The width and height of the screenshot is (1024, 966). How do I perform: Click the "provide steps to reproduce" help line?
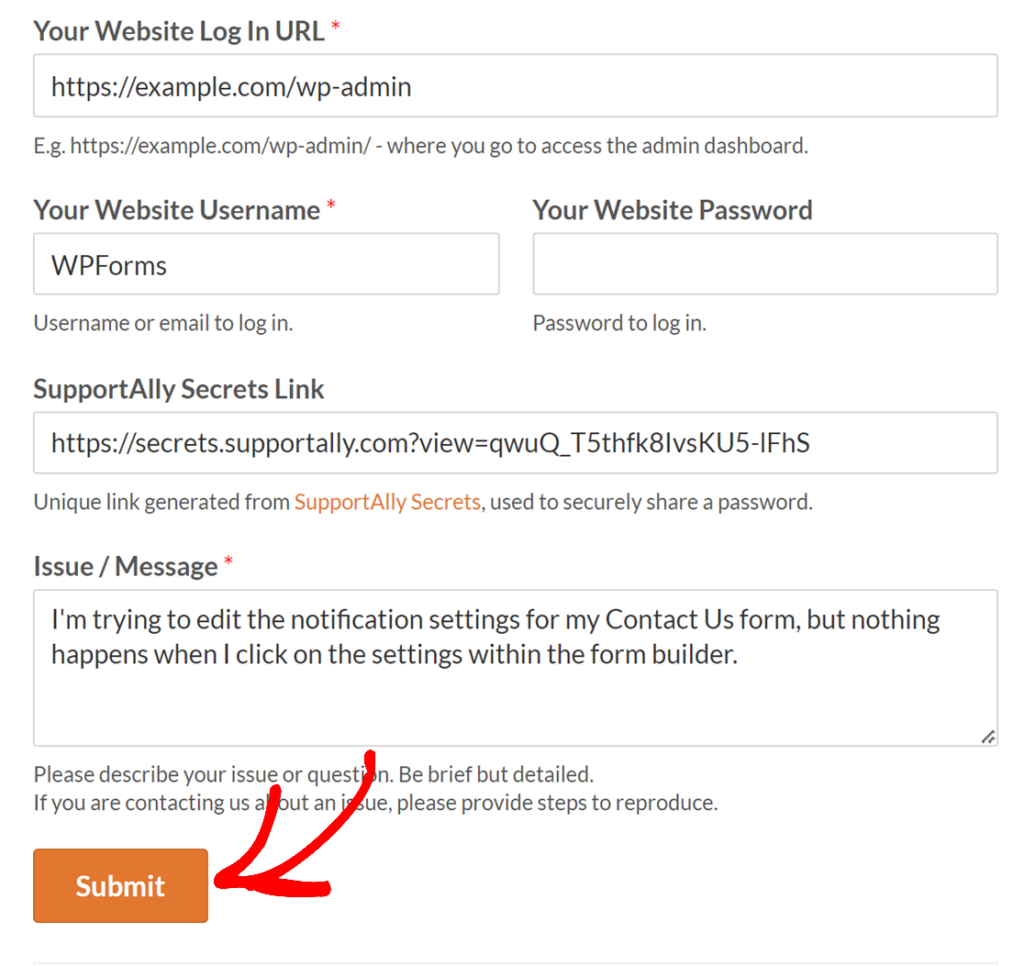[376, 802]
